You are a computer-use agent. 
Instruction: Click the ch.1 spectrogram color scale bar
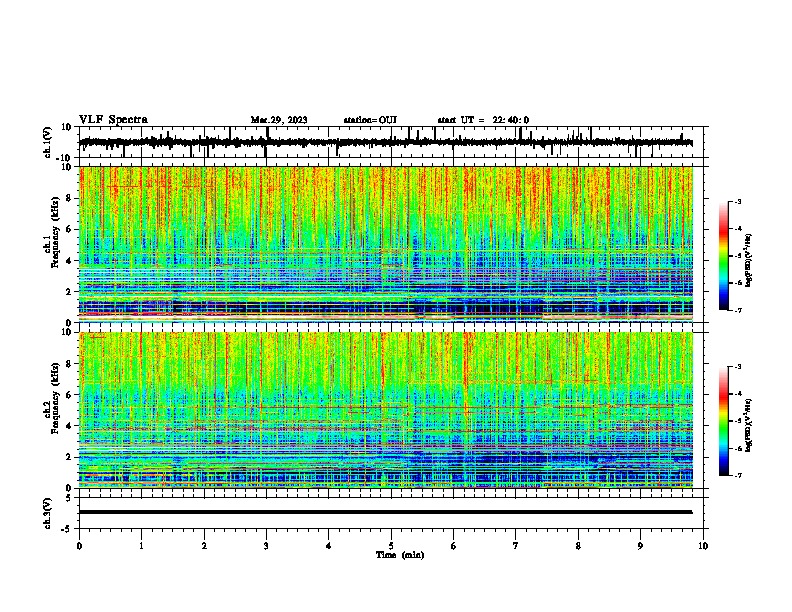(x=724, y=256)
